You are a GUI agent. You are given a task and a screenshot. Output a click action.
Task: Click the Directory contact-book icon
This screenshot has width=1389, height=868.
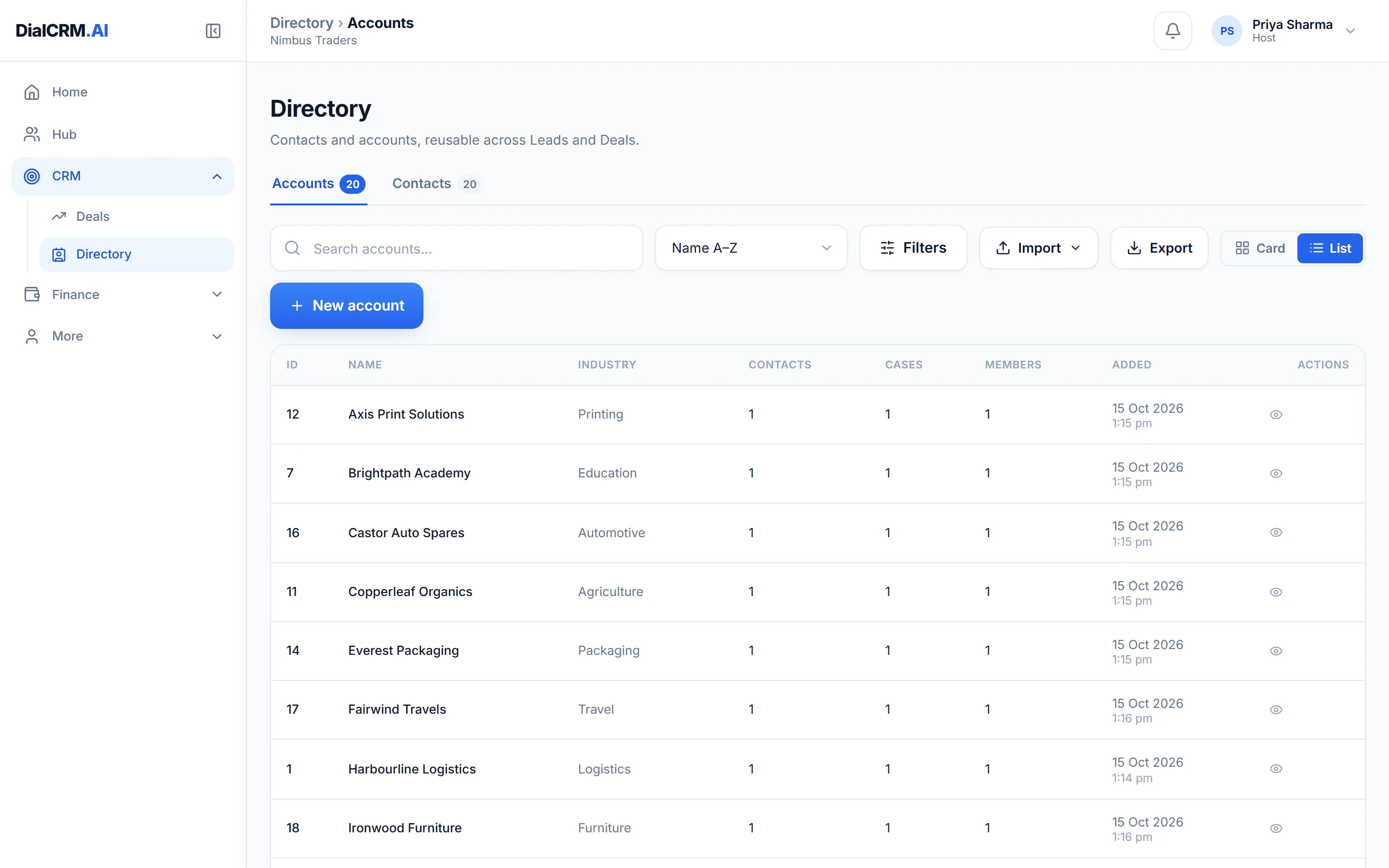pyautogui.click(x=59, y=254)
